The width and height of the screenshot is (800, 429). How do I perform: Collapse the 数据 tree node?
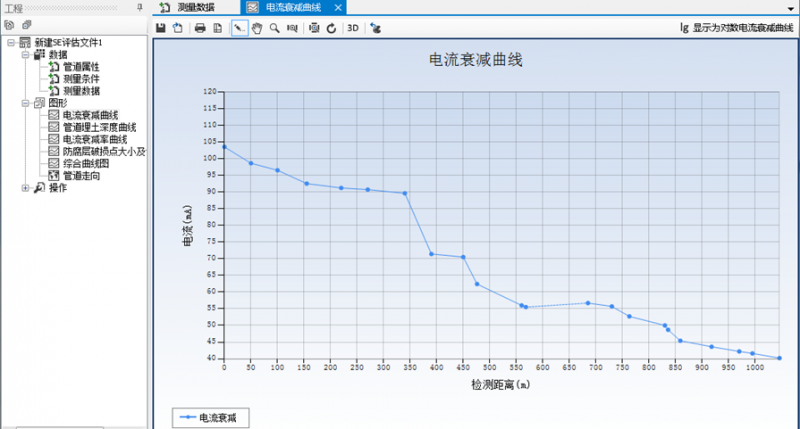25,55
